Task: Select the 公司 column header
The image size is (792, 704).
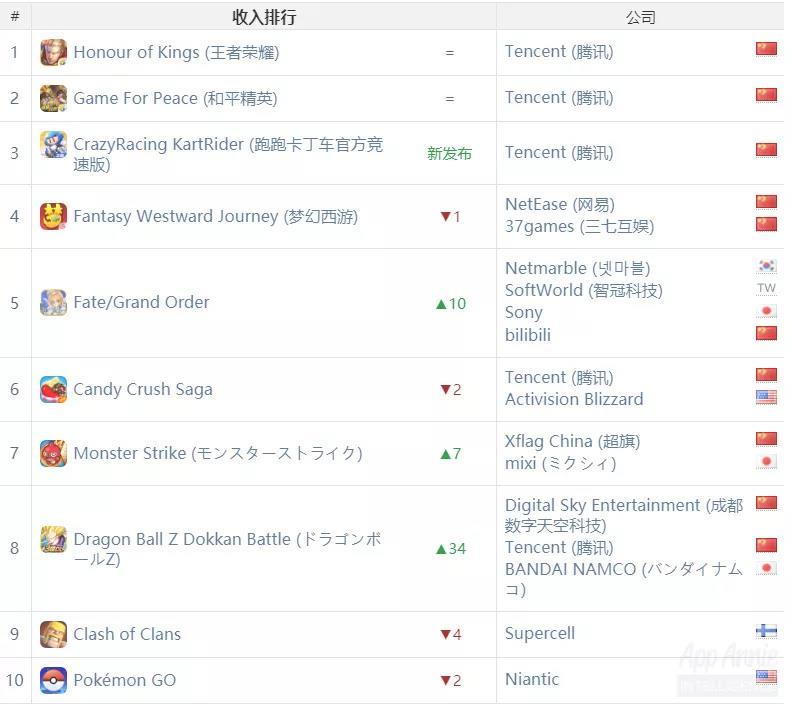Action: (640, 17)
